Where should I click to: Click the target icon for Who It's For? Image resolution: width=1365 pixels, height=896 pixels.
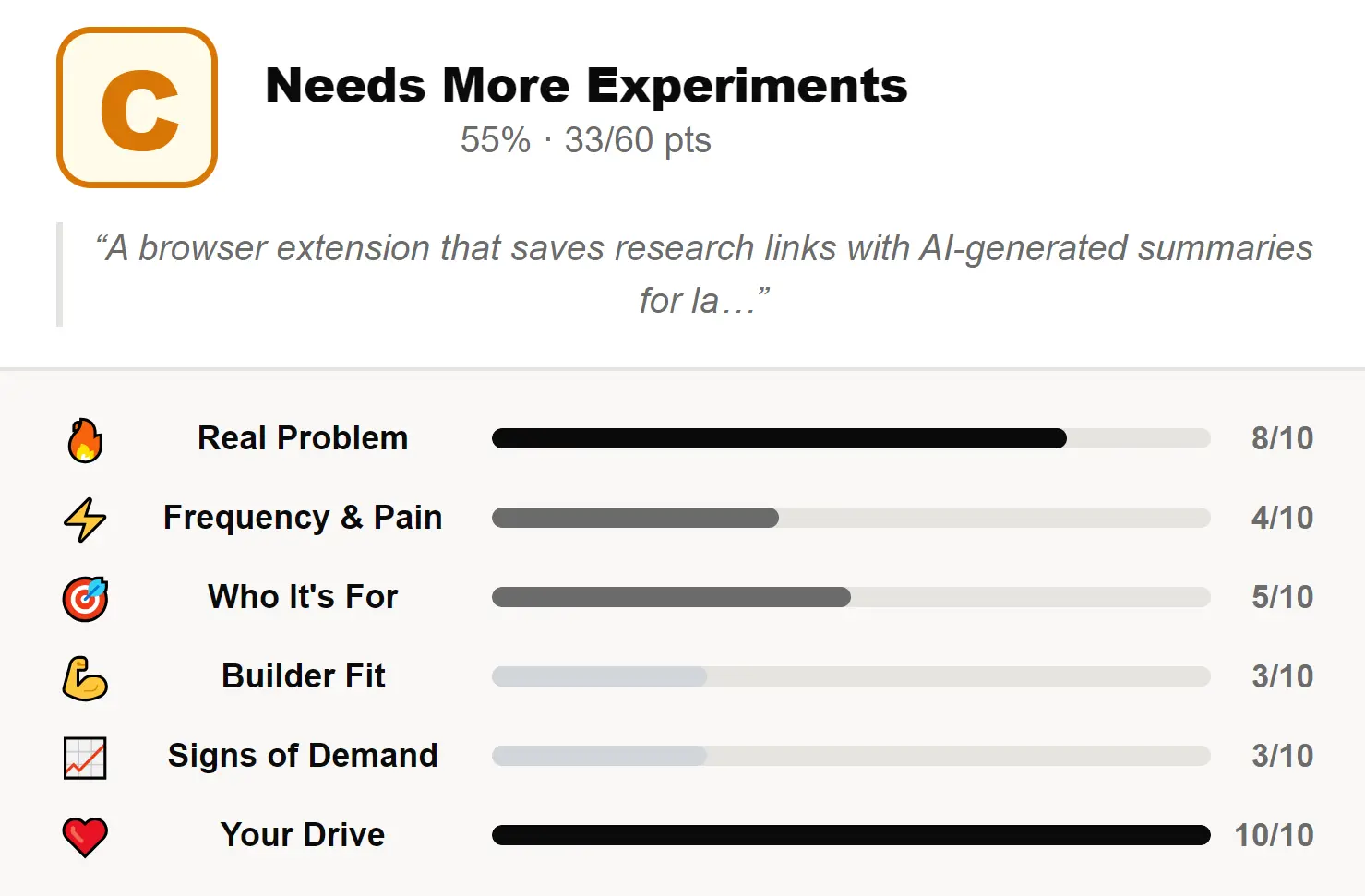coord(85,598)
